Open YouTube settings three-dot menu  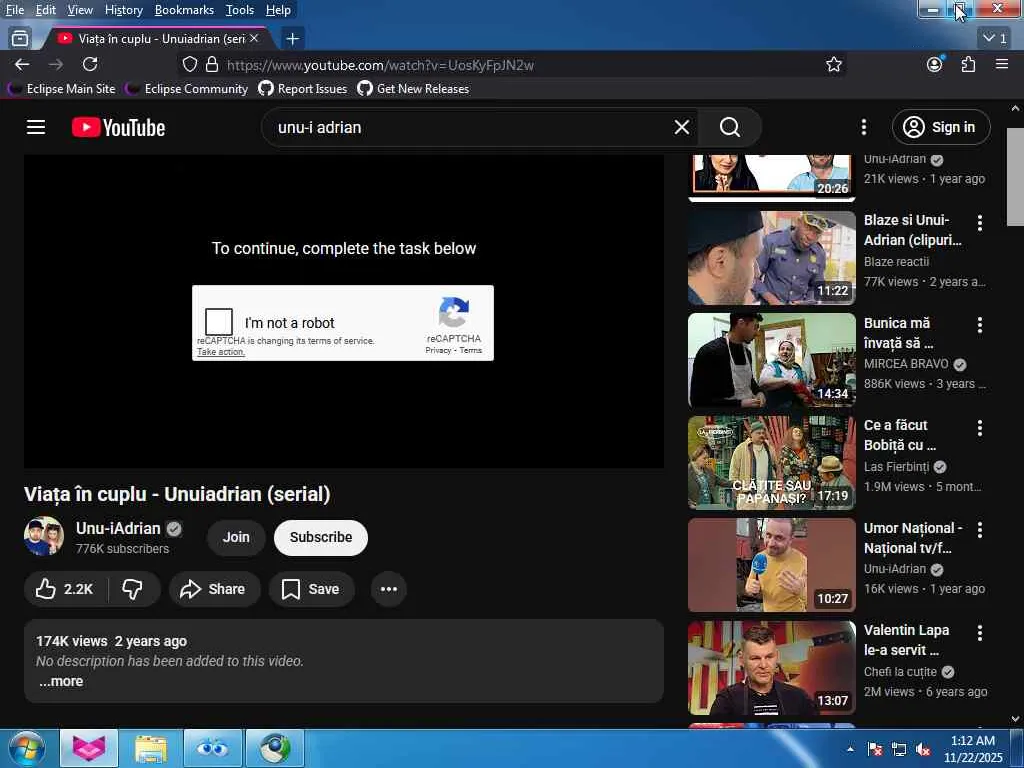pyautogui.click(x=863, y=127)
